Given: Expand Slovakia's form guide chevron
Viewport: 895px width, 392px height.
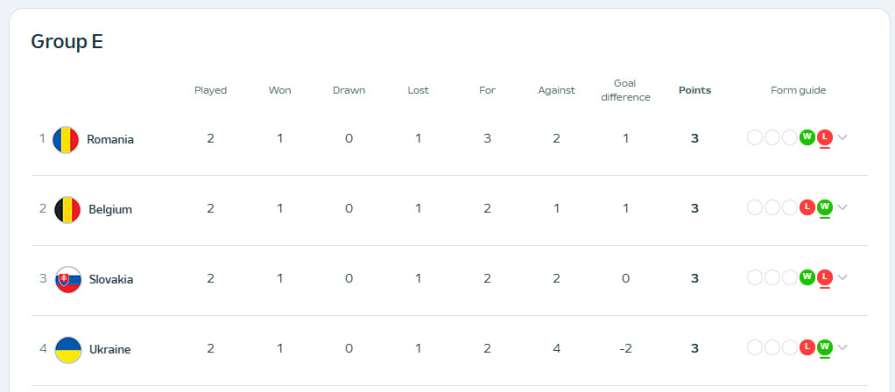Looking at the screenshot, I should click(x=842, y=277).
